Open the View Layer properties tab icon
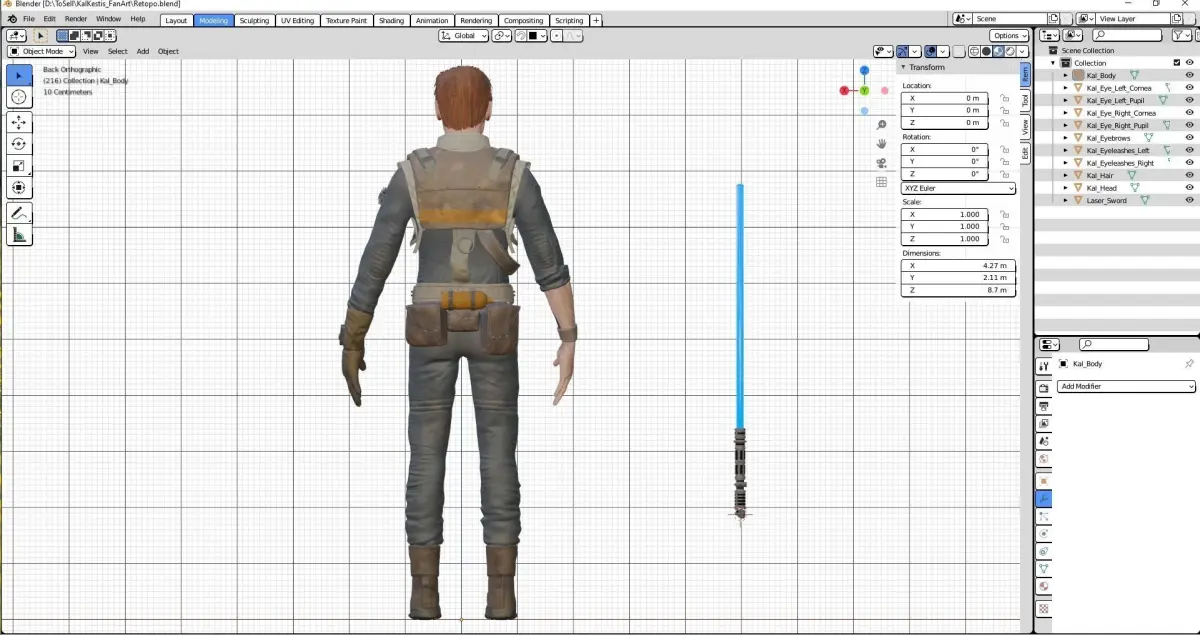The image size is (1200, 635). [1044, 424]
